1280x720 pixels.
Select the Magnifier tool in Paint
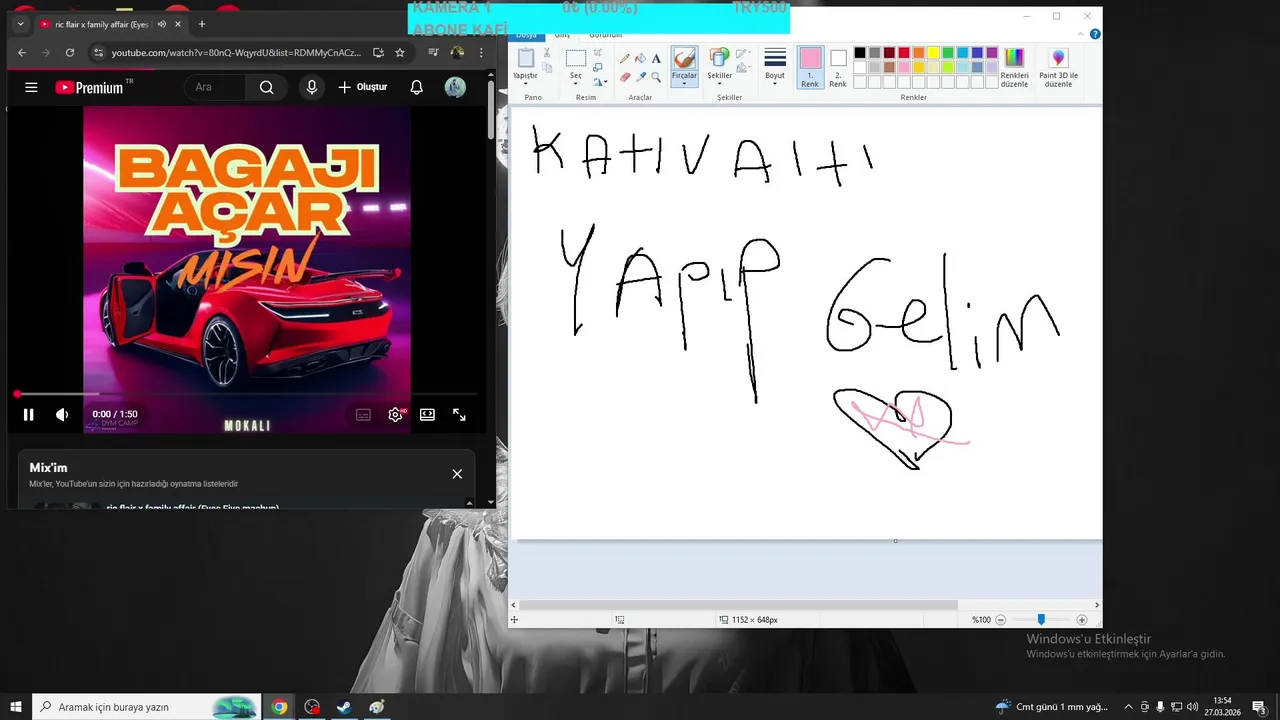pyautogui.click(x=656, y=77)
